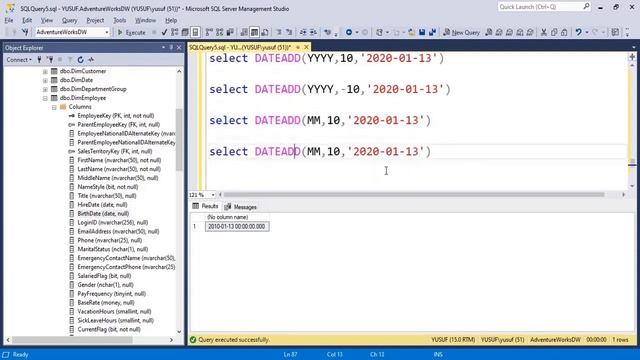The width and height of the screenshot is (640, 360).
Task: Click the Save All icon
Action: coord(432,32)
